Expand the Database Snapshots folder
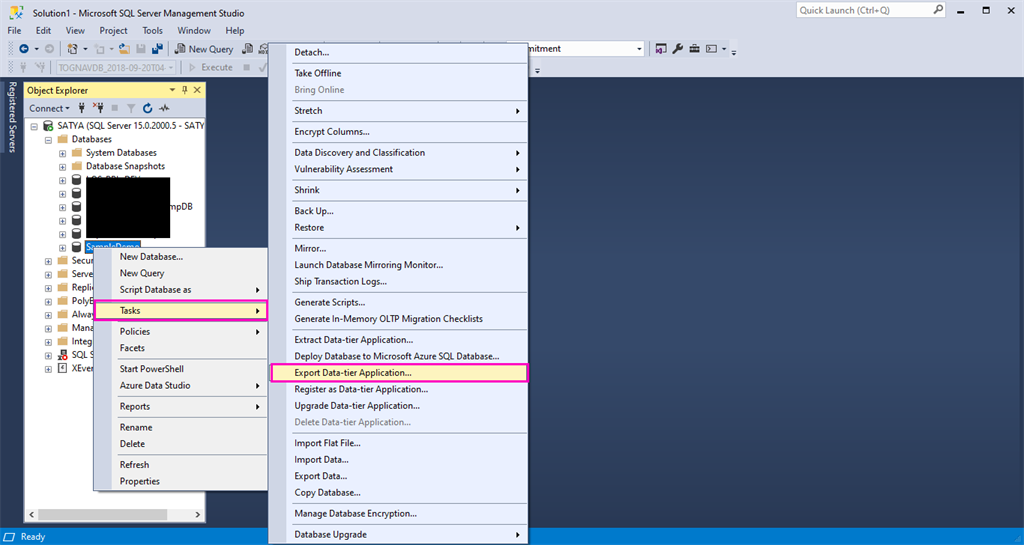Screen dimensions: 1024x545 (x=63, y=167)
